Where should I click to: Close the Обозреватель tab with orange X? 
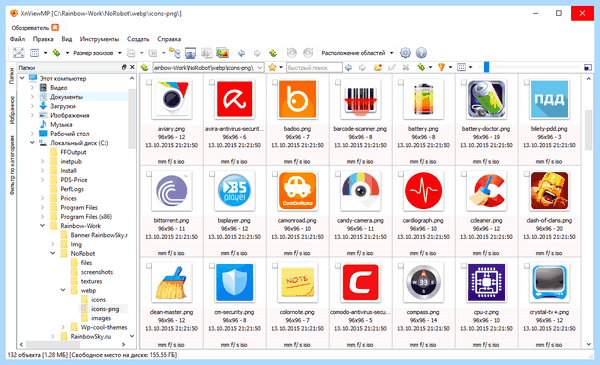pyautogui.click(x=55, y=28)
